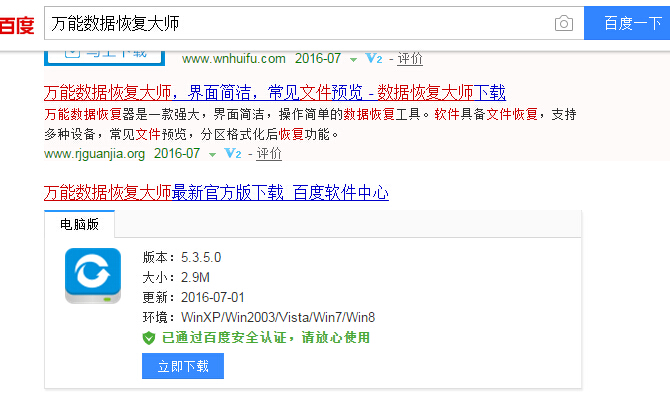Click the www.wnhuifu.com URL text
This screenshot has height=393, width=670.
(x=233, y=58)
